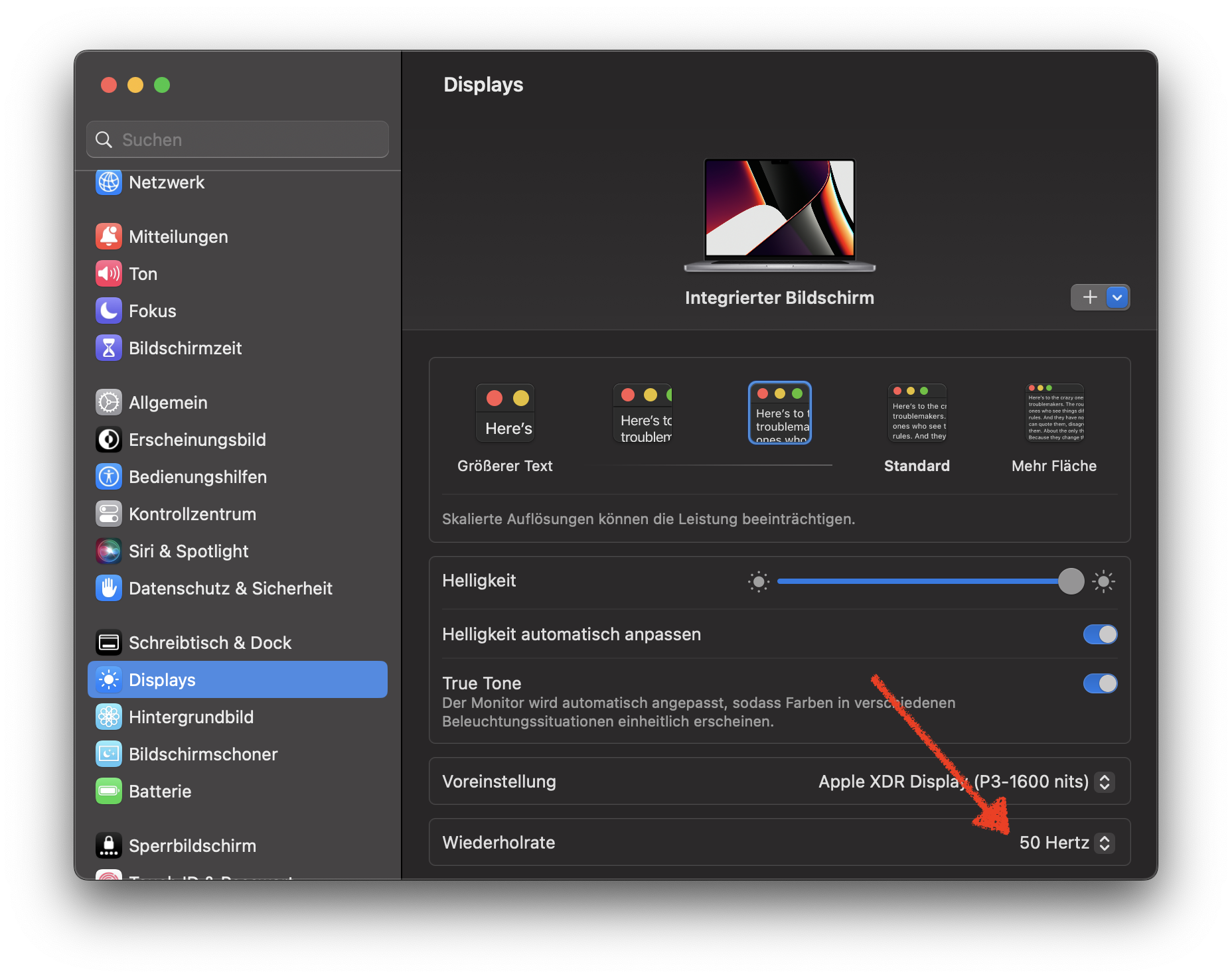Click the Suchen search field
Screen dimensions: 1232x978
(x=238, y=139)
